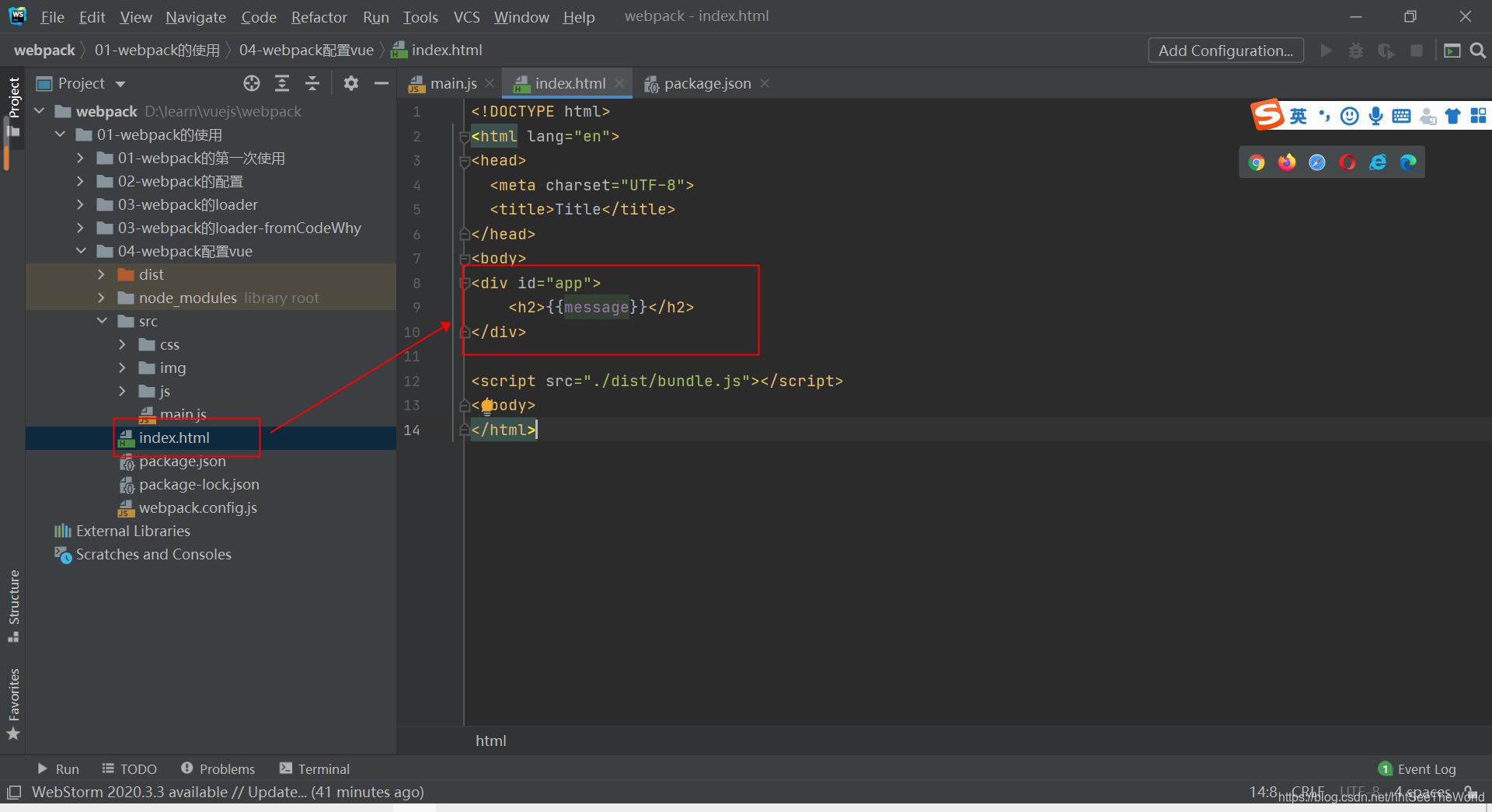The height and width of the screenshot is (812, 1492).
Task: Click the Run green play icon in toolbar
Action: tap(1326, 51)
